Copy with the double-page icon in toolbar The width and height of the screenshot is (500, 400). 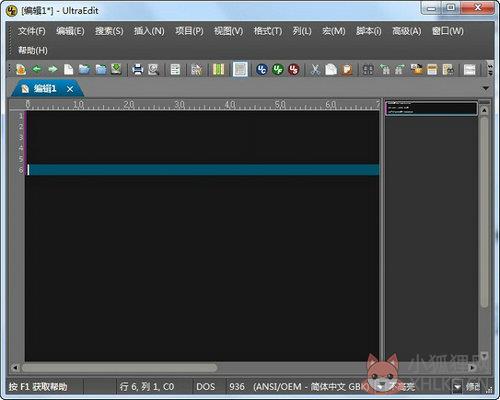[331, 69]
